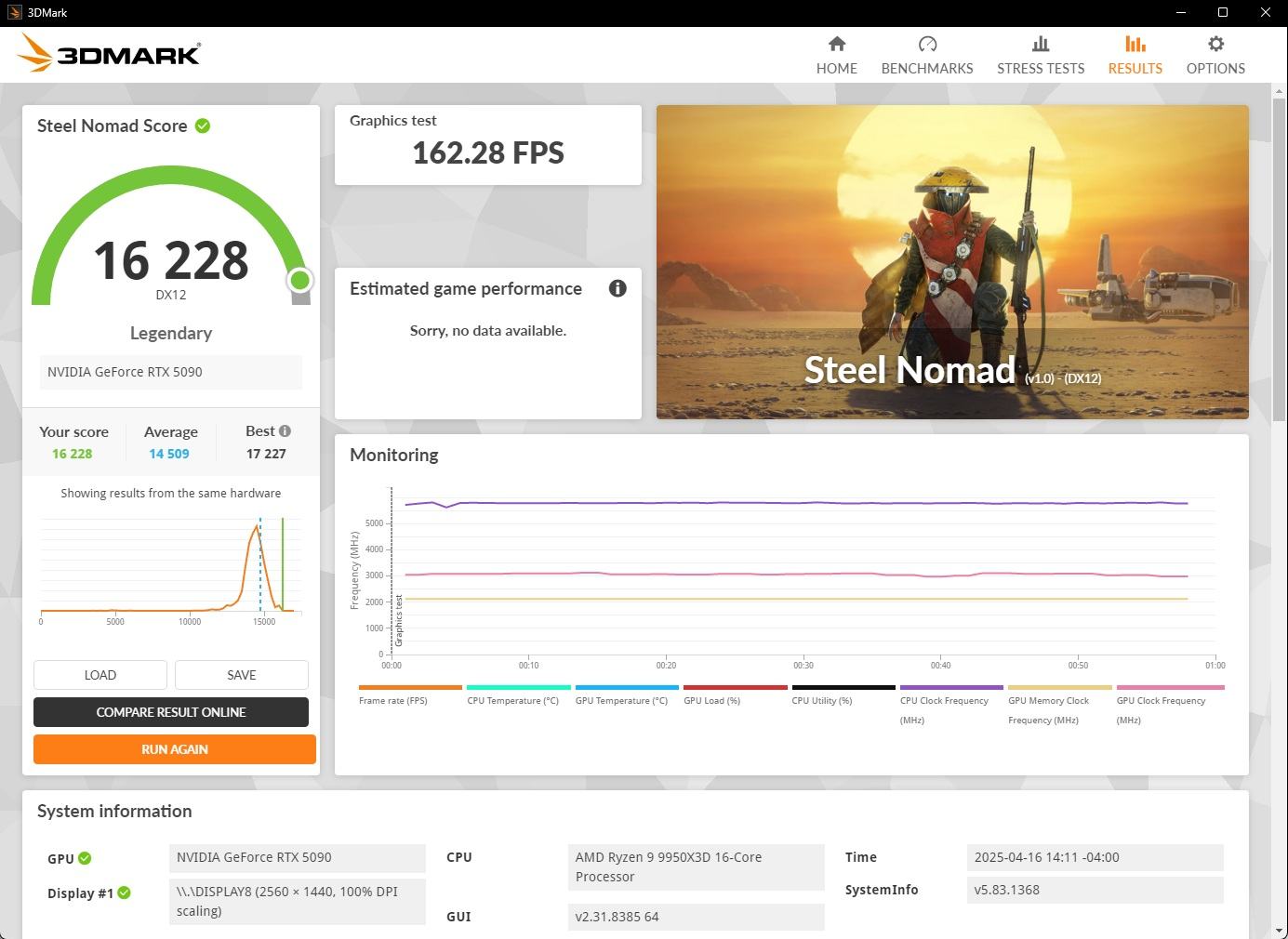Click the DISPLAY8 resolution field
1288x939 pixels.
tap(298, 901)
